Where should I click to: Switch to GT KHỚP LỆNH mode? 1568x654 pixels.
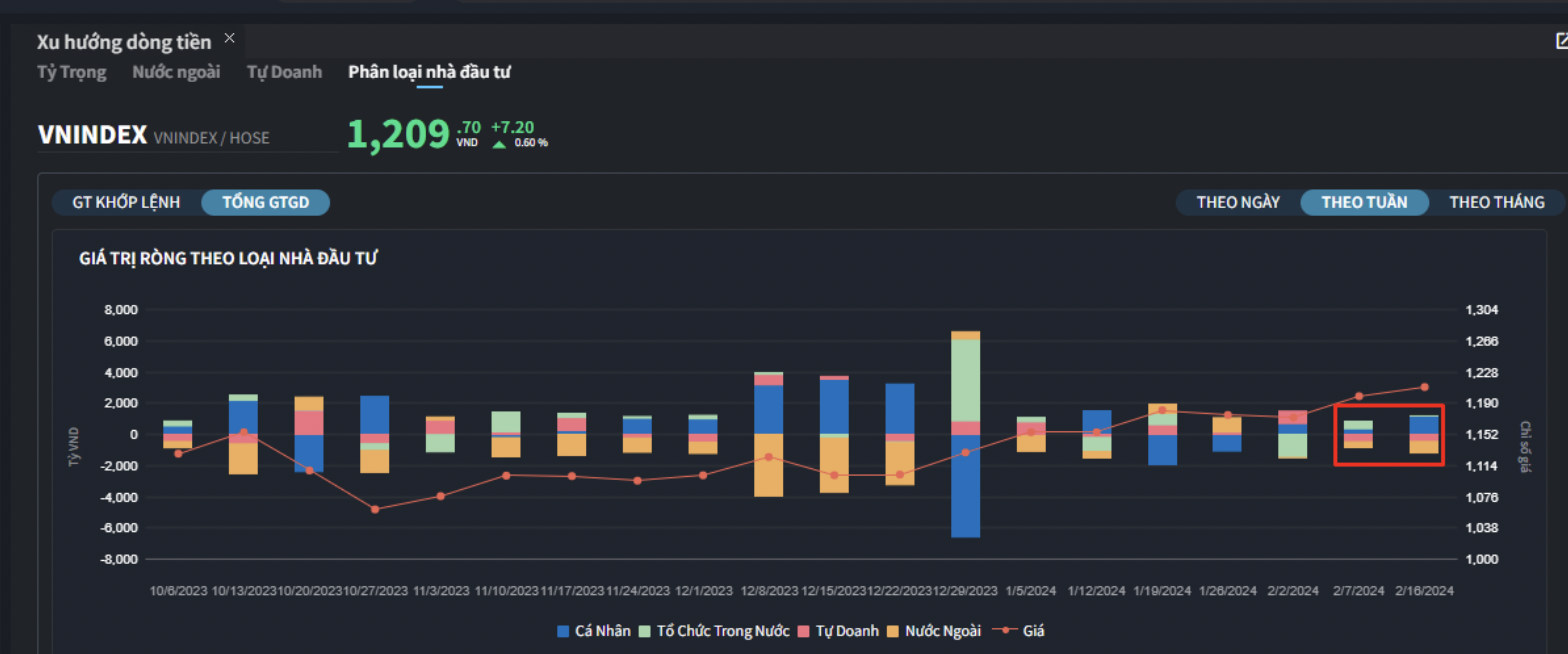point(126,202)
